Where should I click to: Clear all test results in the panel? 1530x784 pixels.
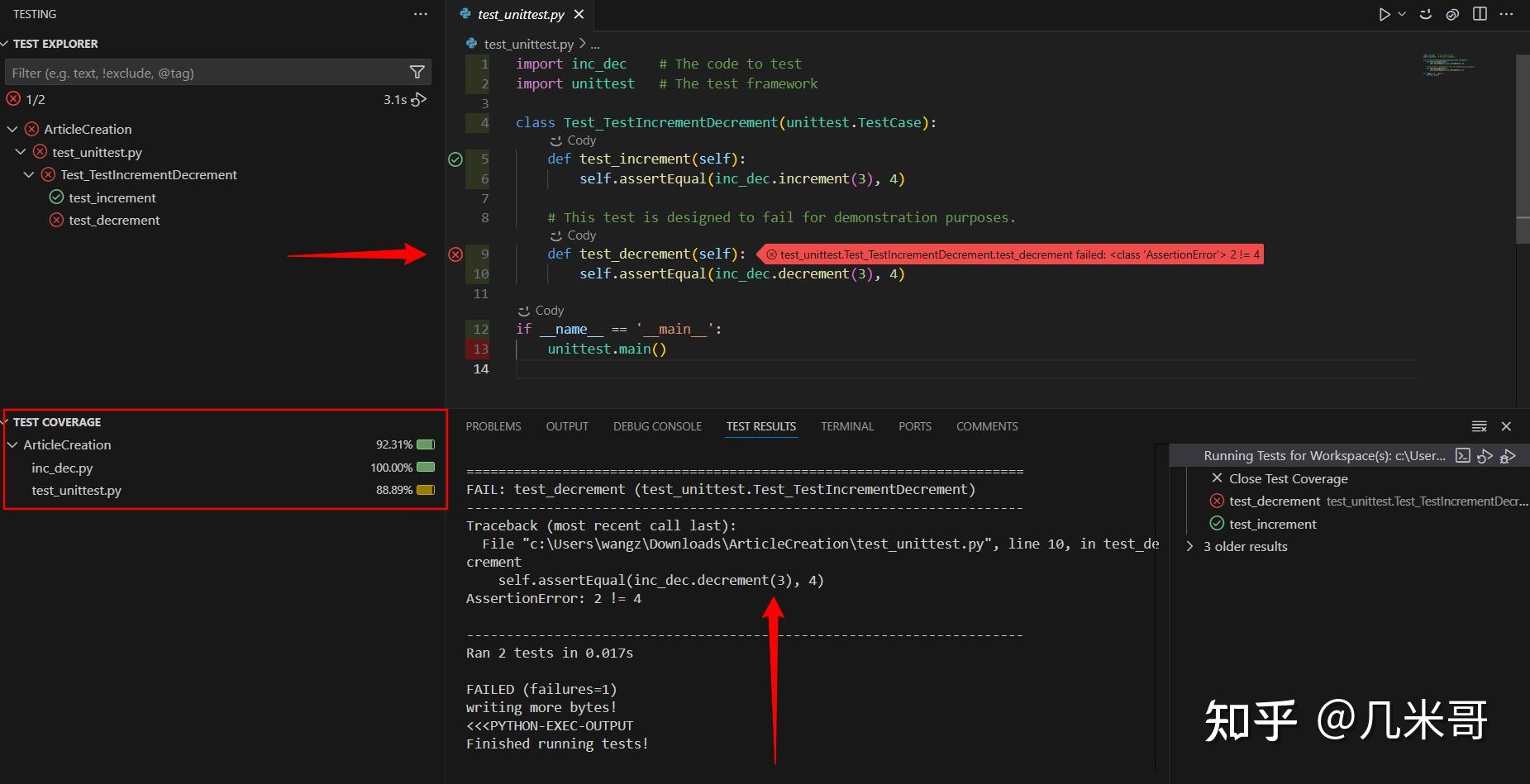pyautogui.click(x=1480, y=426)
